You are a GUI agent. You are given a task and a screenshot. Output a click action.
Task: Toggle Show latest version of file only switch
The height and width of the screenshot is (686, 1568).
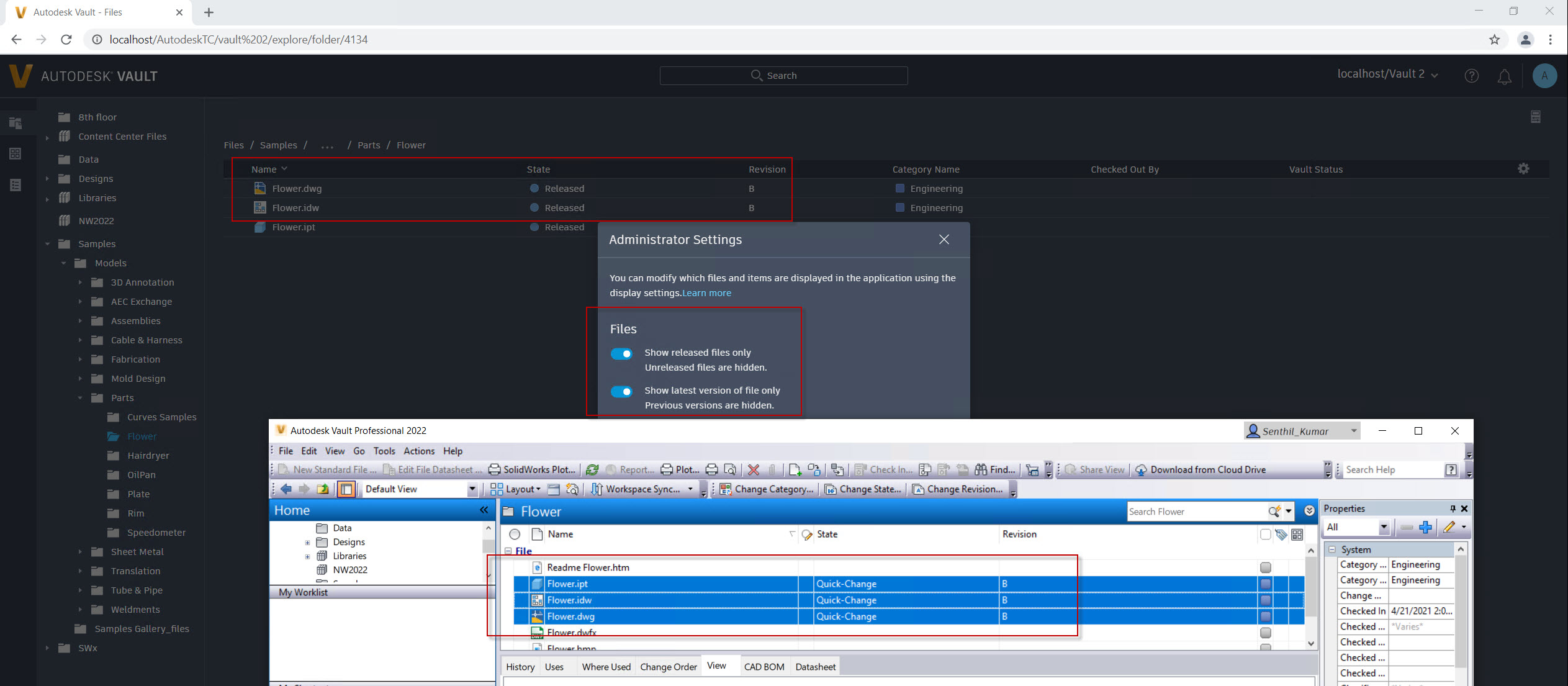tap(621, 391)
